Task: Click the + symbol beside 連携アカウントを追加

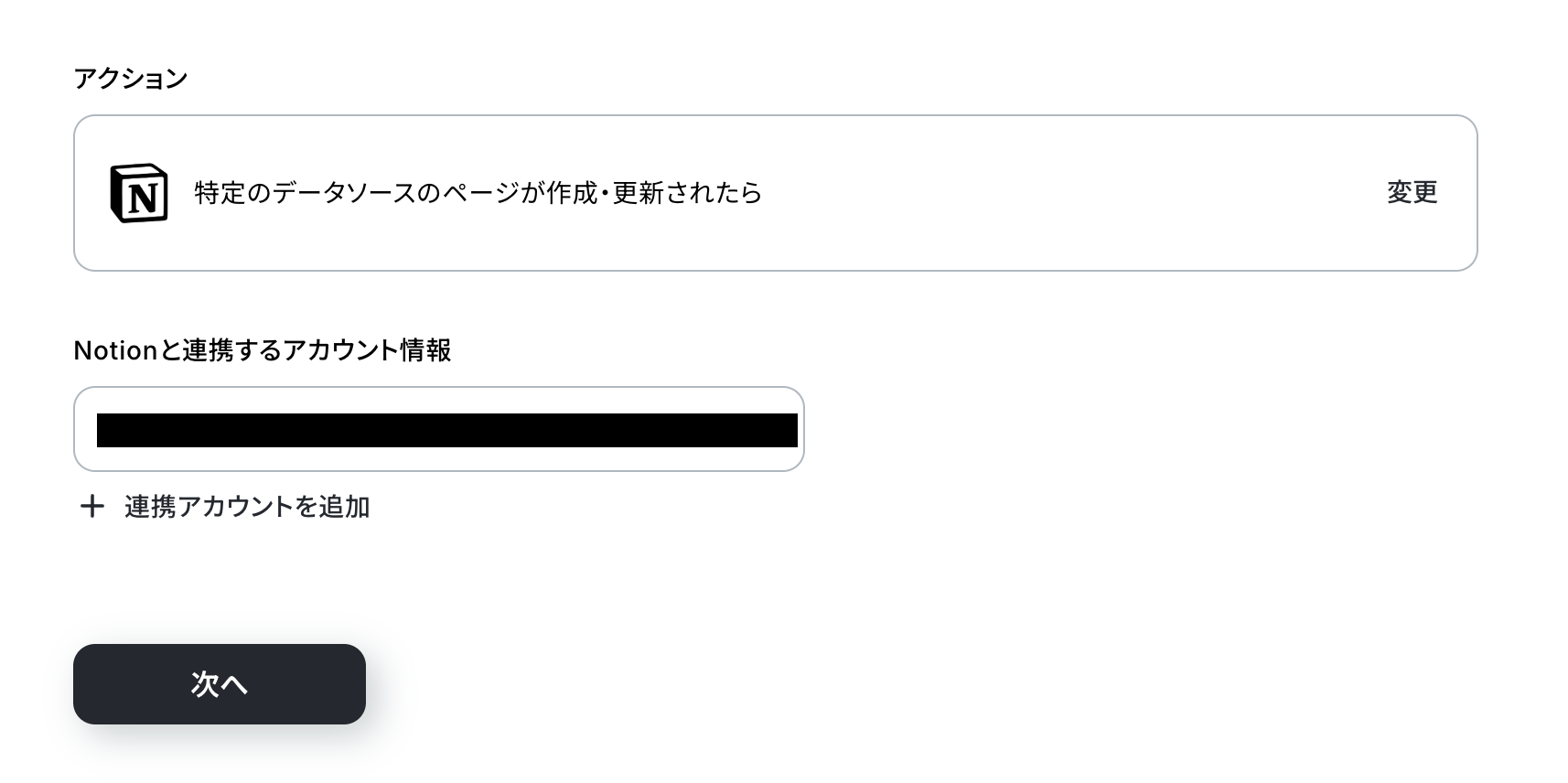Action: click(91, 507)
